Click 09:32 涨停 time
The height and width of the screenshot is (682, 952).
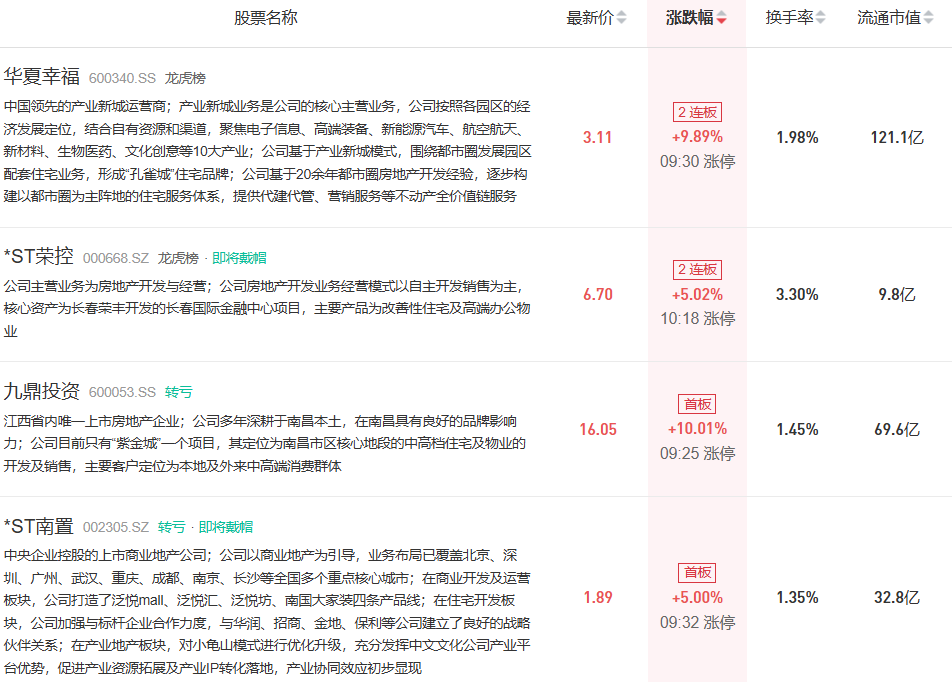pos(698,622)
